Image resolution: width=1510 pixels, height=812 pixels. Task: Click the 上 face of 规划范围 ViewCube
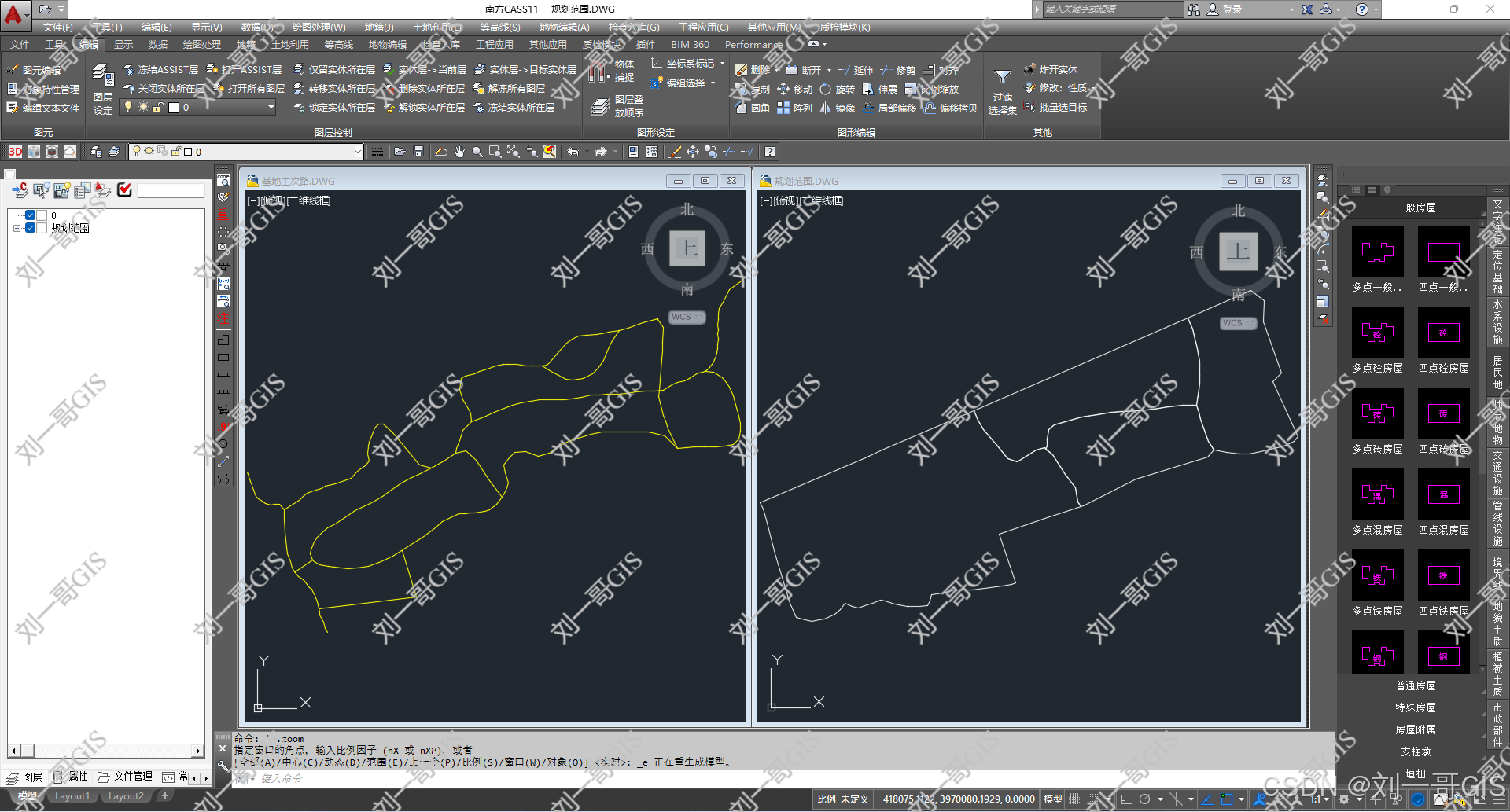[x=1238, y=252]
